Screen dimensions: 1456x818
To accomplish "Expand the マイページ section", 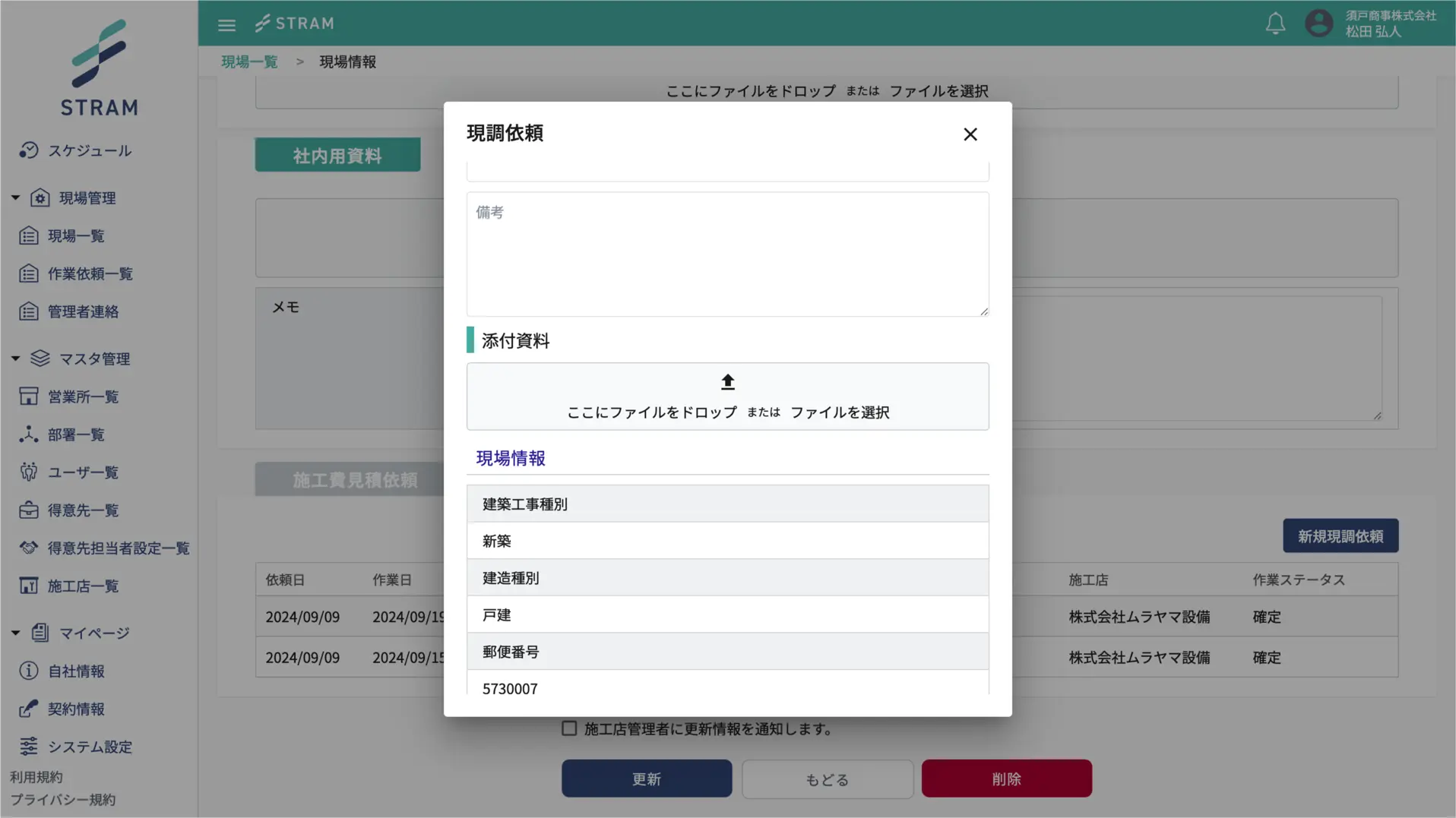I will pos(14,632).
